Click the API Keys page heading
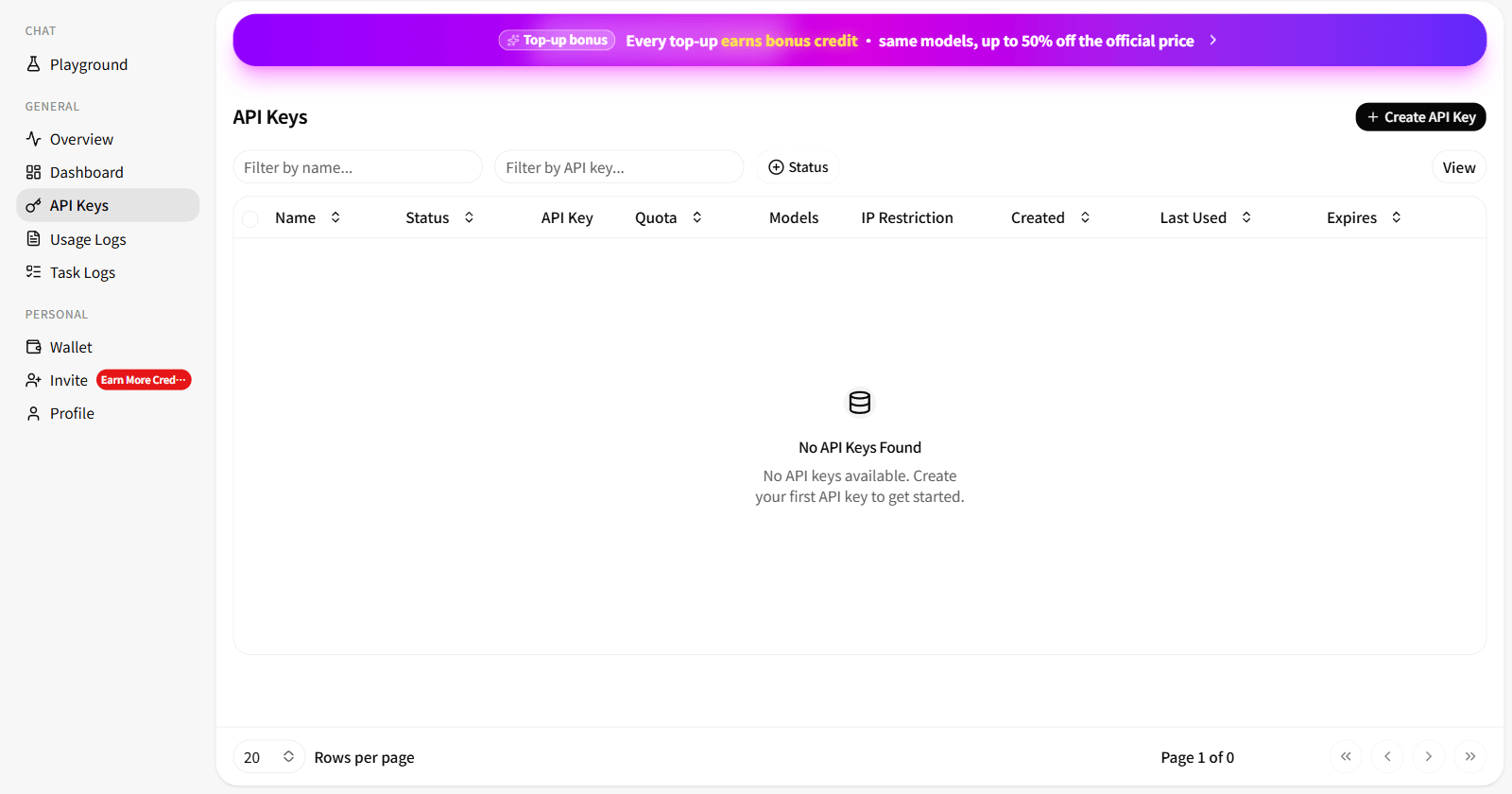1512x794 pixels. 270,117
